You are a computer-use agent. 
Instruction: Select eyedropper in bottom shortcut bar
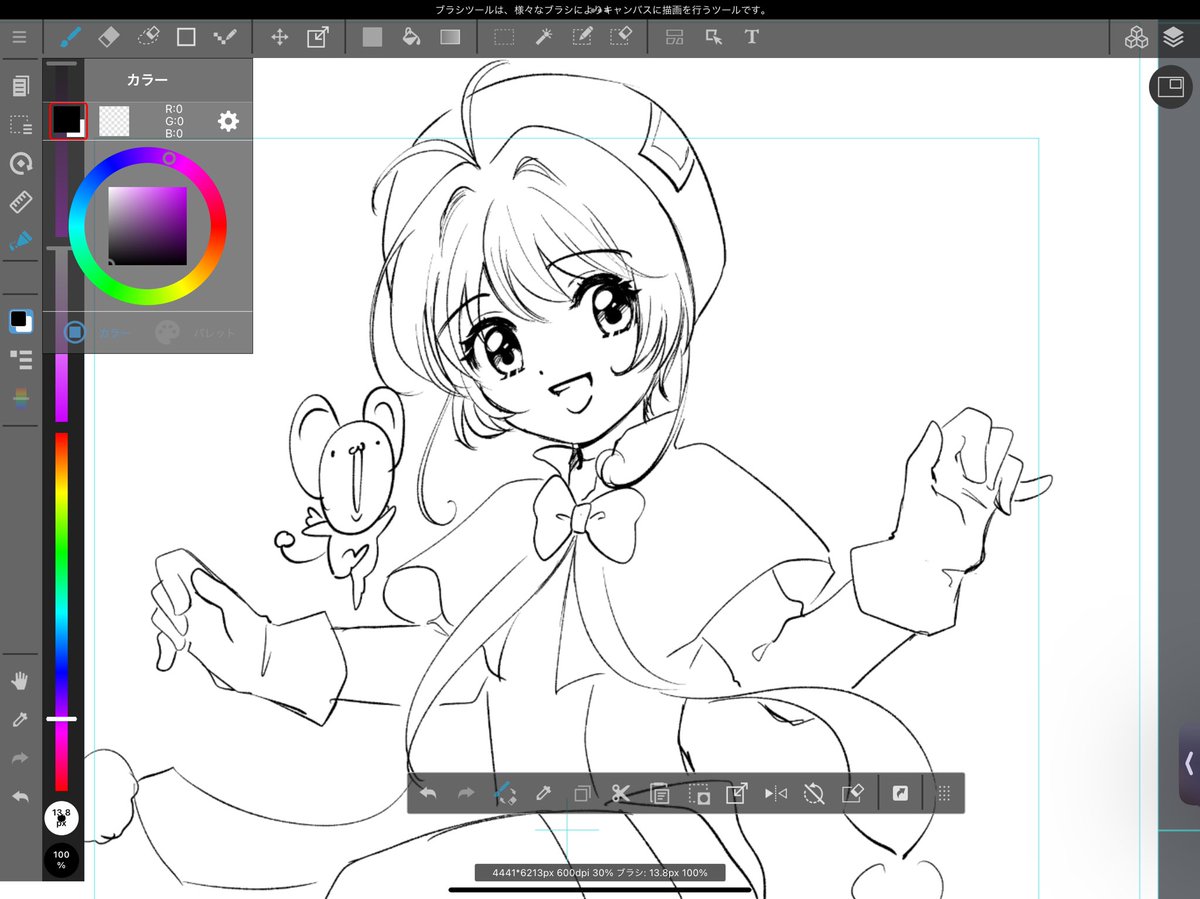(x=543, y=794)
